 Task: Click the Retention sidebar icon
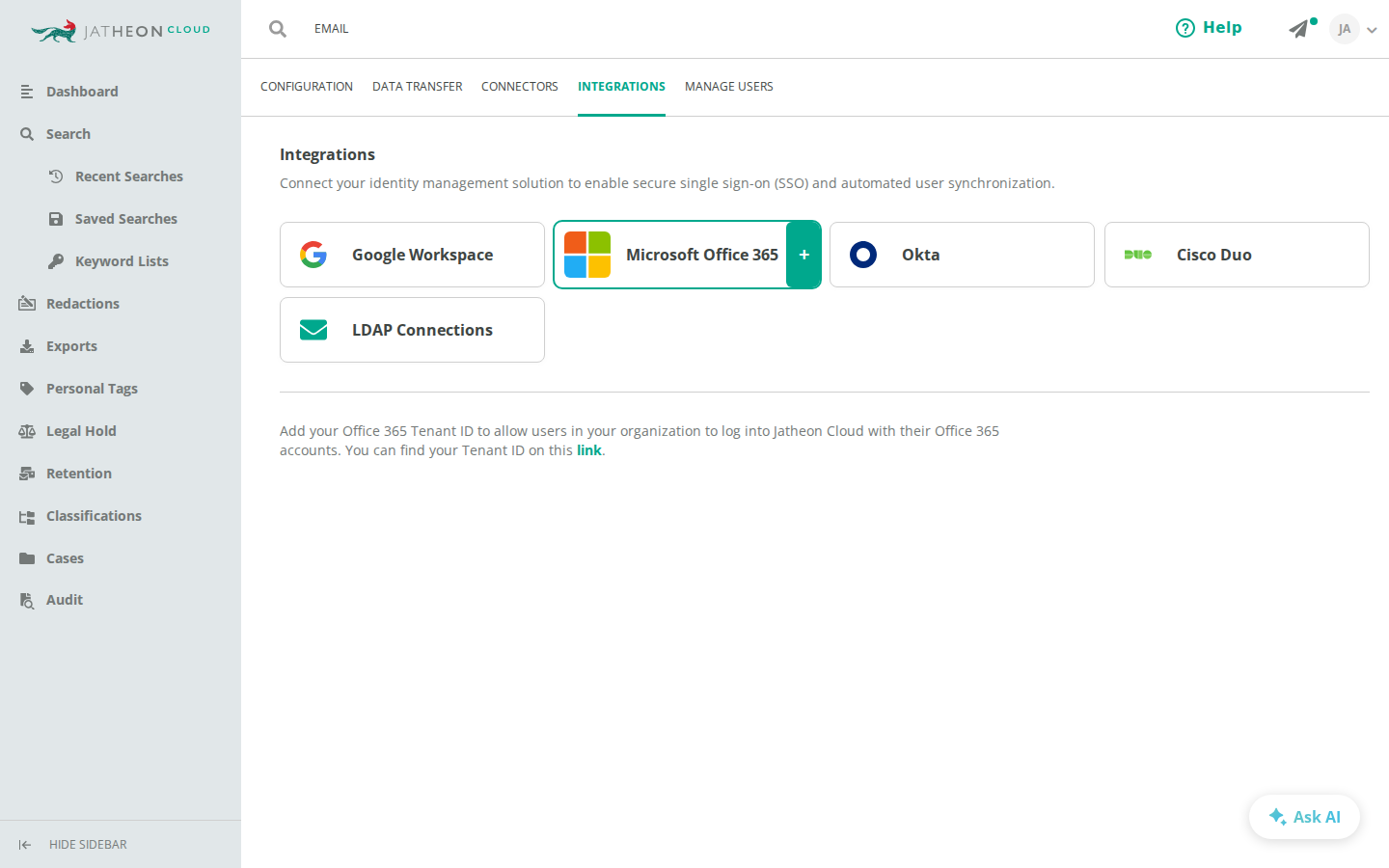pos(27,474)
